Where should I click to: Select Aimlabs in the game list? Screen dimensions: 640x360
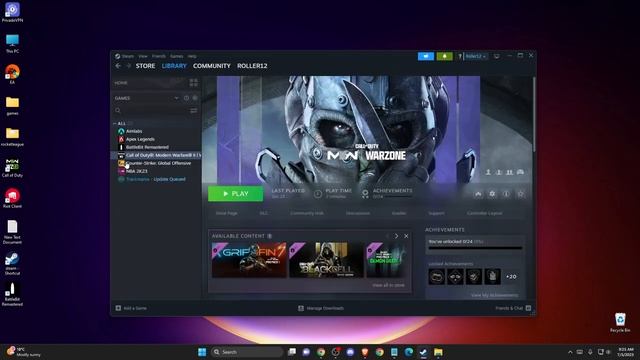[x=134, y=131]
